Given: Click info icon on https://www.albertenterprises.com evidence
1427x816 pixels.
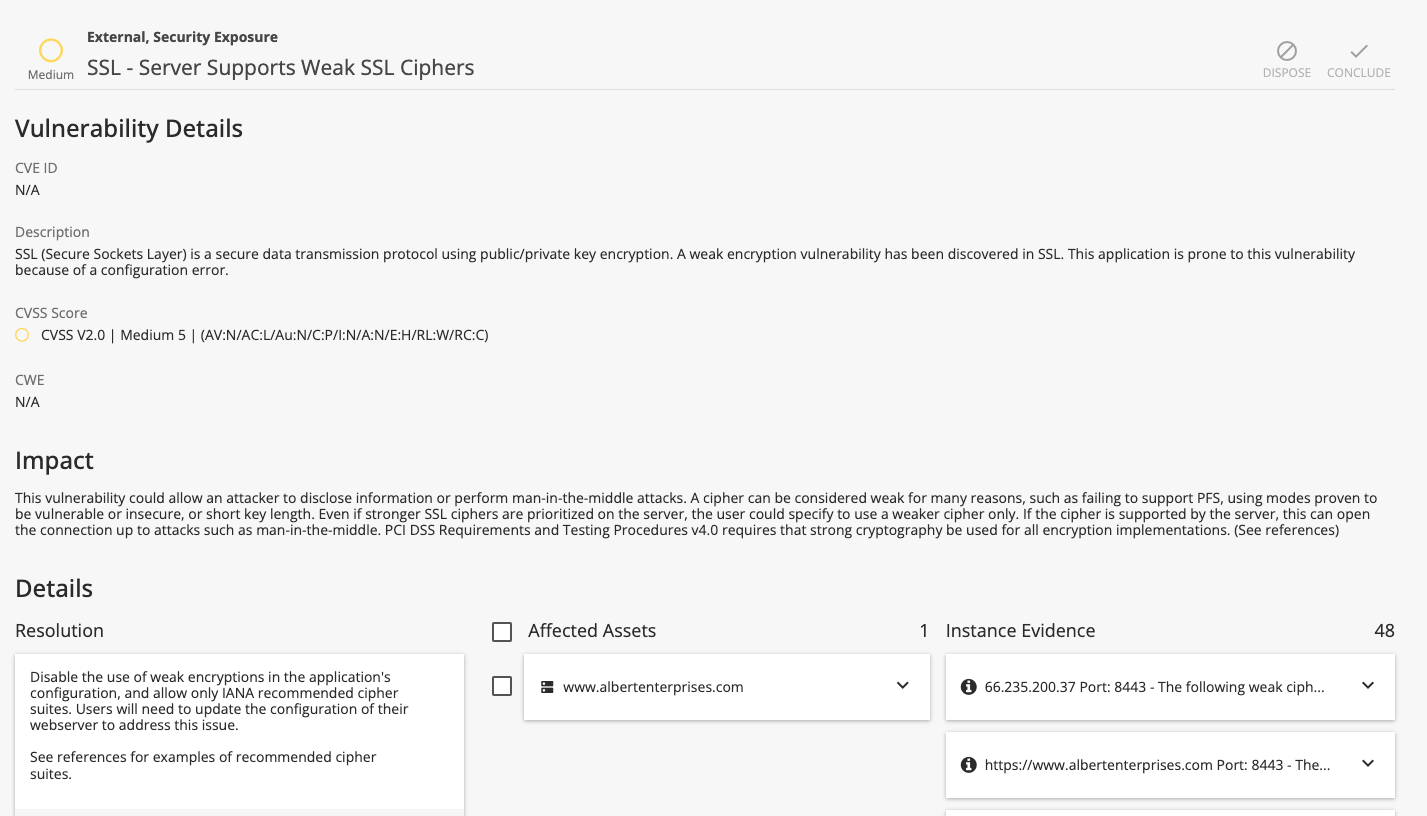Looking at the screenshot, I should pyautogui.click(x=968, y=765).
